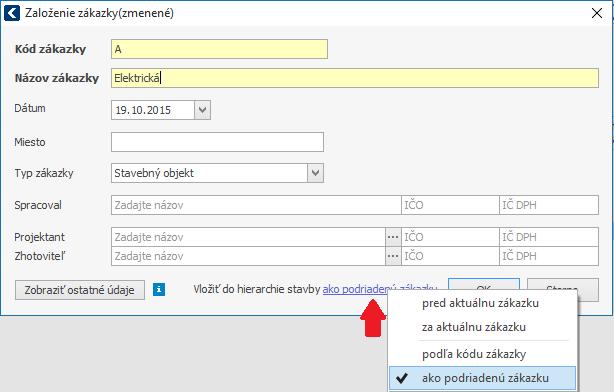Screen dimensions: 614x392
Task: Select checked 'ako podriadenú zákazku' entry
Action: point(482,378)
